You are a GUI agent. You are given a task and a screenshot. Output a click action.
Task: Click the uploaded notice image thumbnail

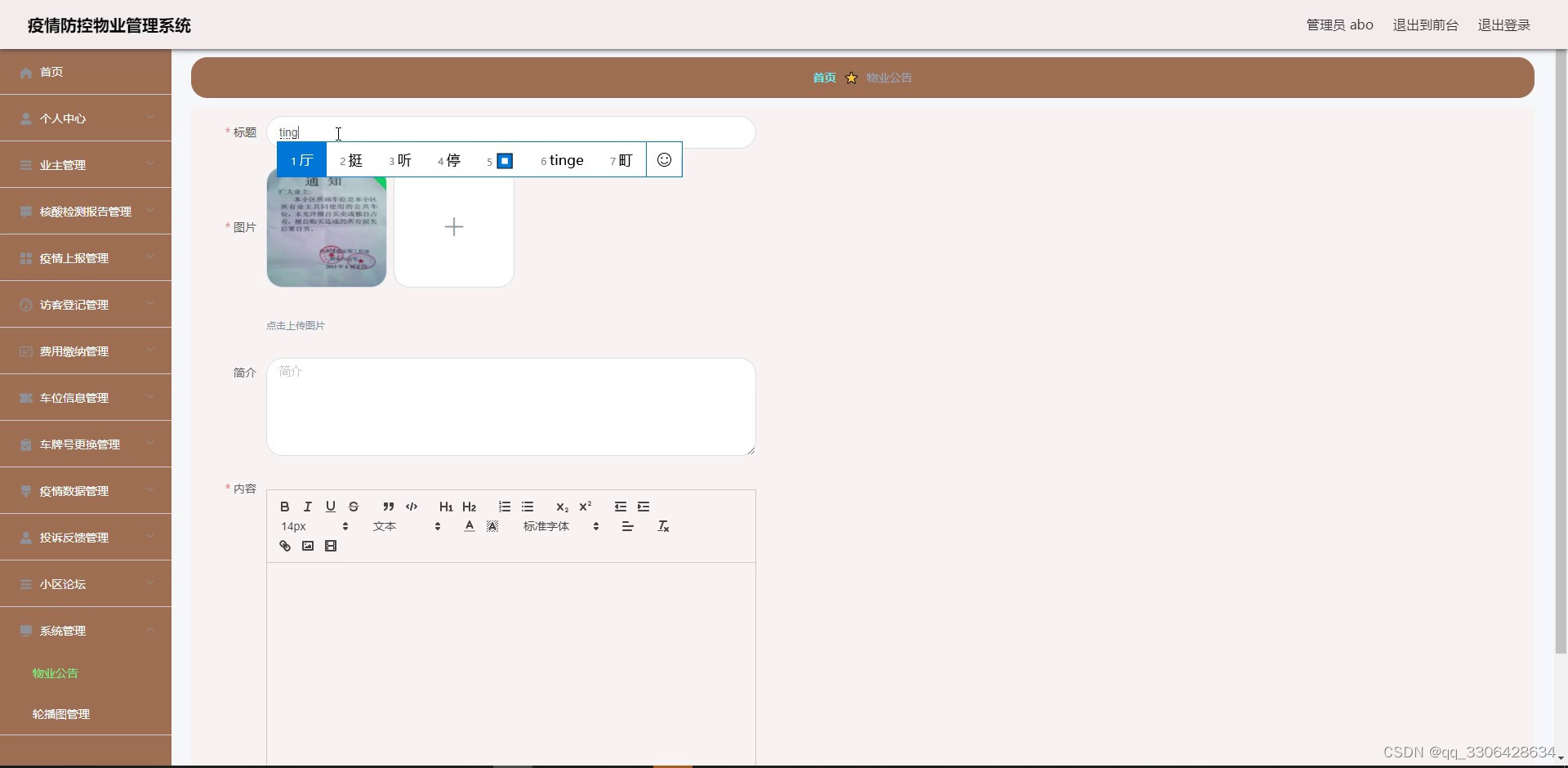click(327, 227)
